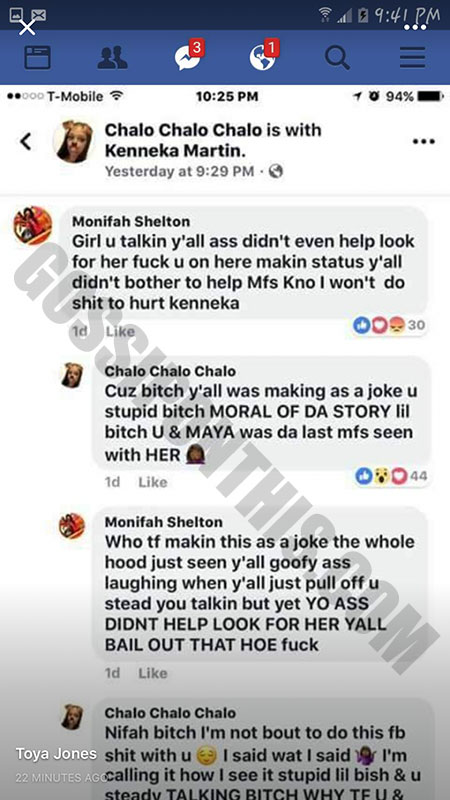View the 30 reactions on first comment
This screenshot has height=800, width=450.
(390, 325)
